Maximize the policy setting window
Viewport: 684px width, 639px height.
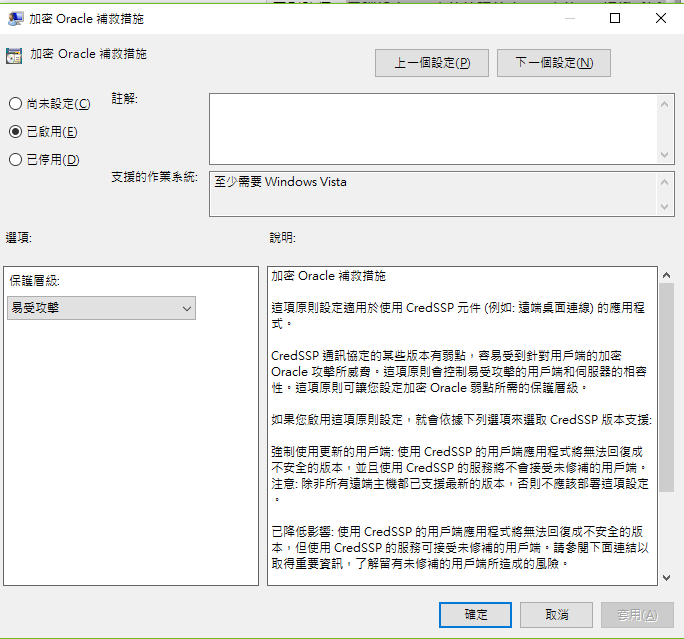click(615, 18)
